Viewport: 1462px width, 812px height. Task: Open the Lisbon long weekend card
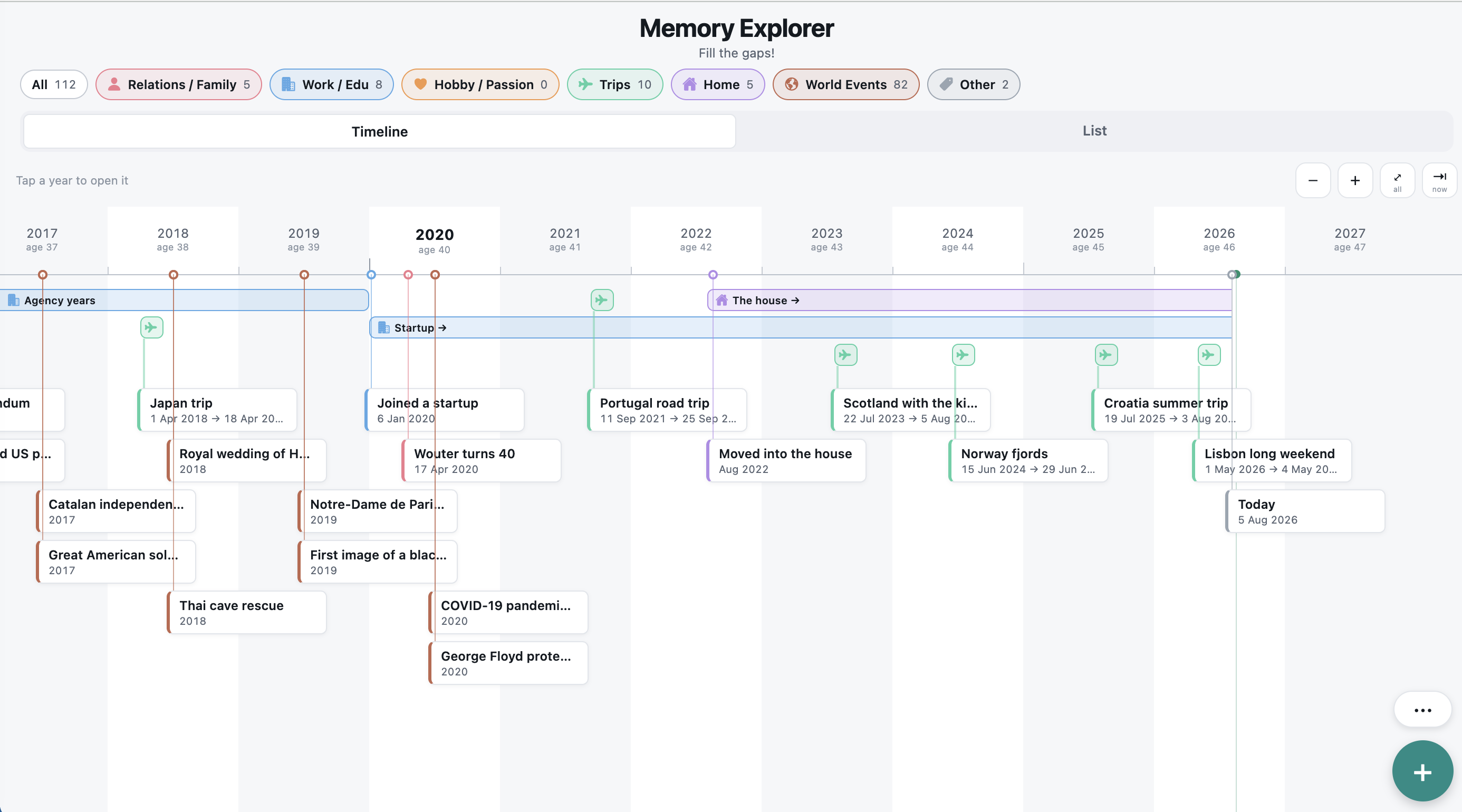[1272, 461]
